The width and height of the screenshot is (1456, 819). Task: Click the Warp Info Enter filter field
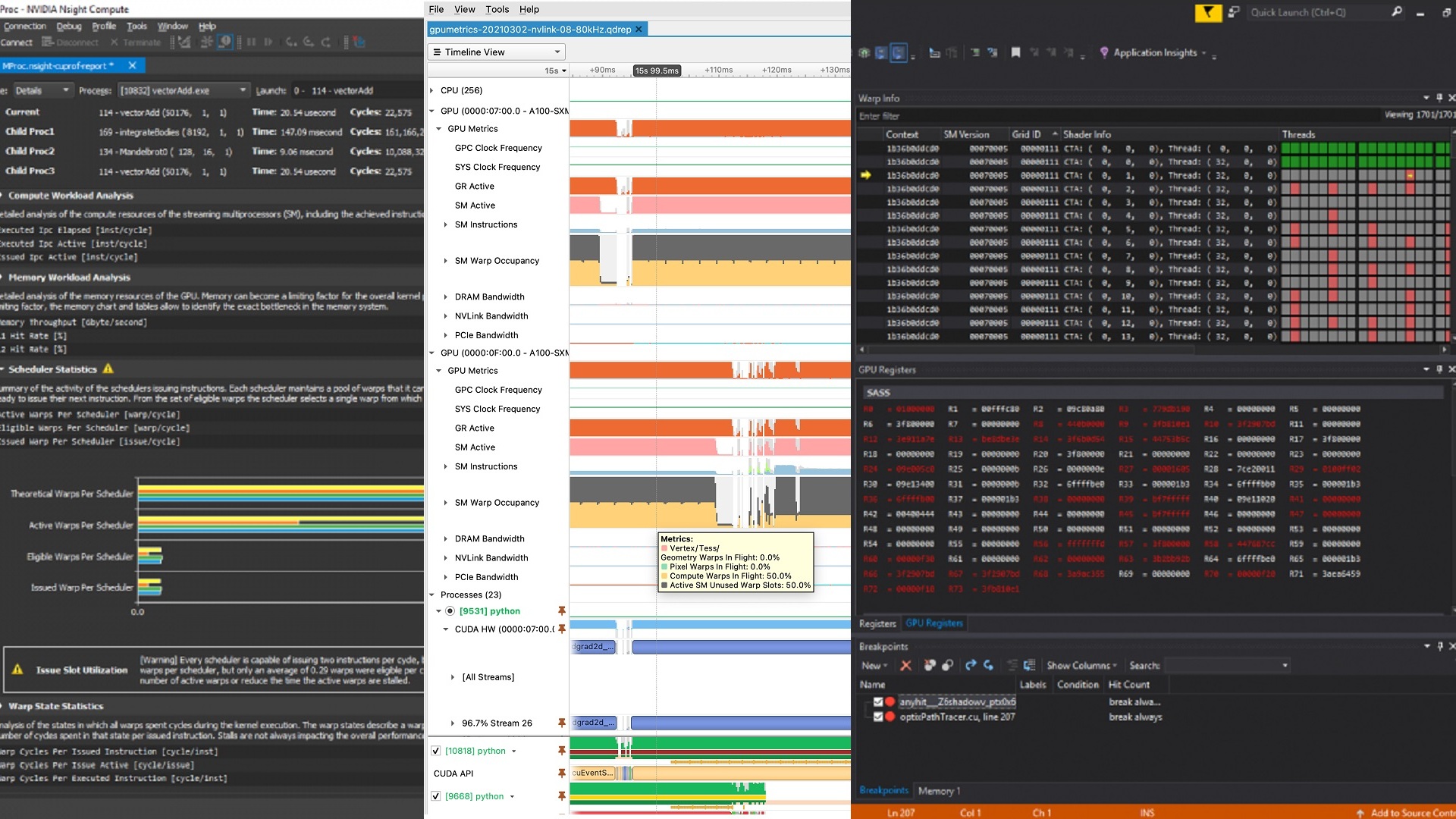pyautogui.click(x=1119, y=116)
